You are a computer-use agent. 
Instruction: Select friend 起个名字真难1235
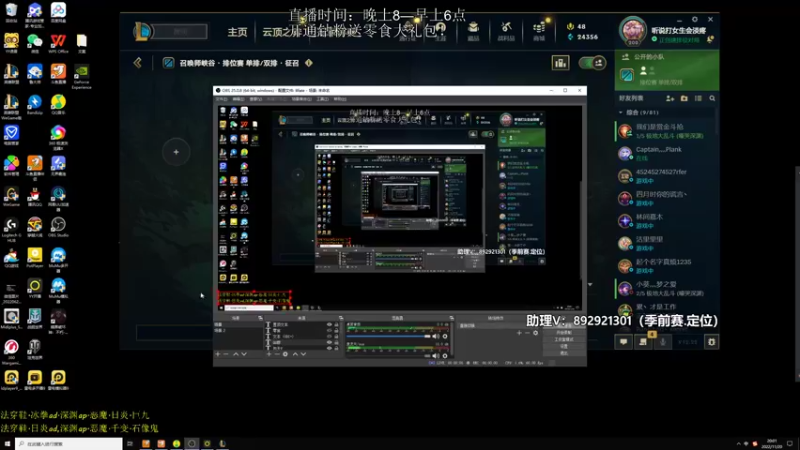point(666,266)
